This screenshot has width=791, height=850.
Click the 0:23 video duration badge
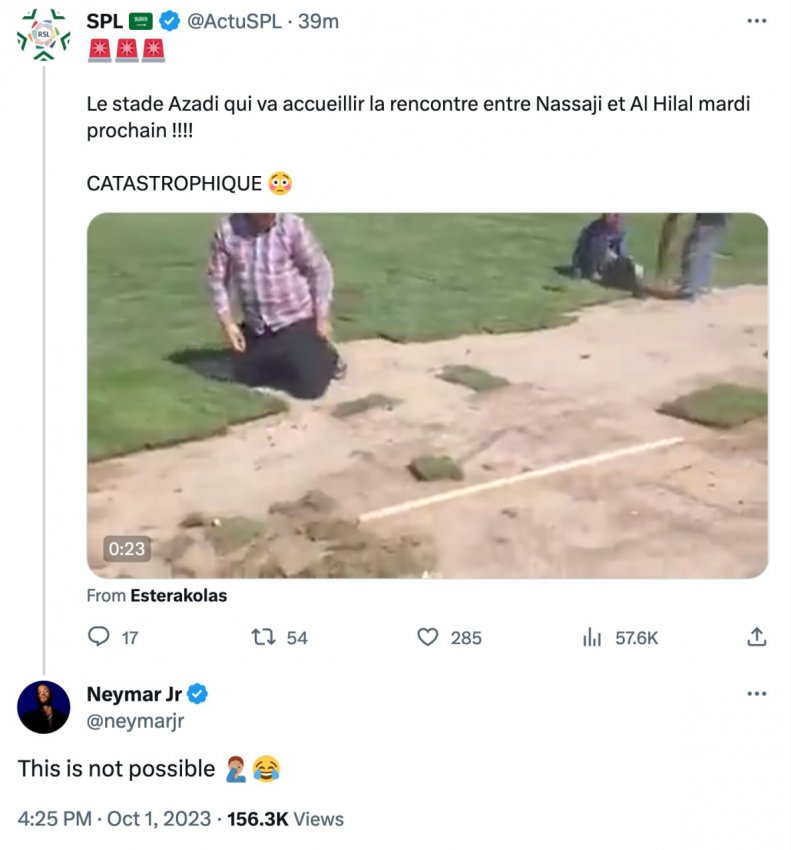(x=127, y=548)
